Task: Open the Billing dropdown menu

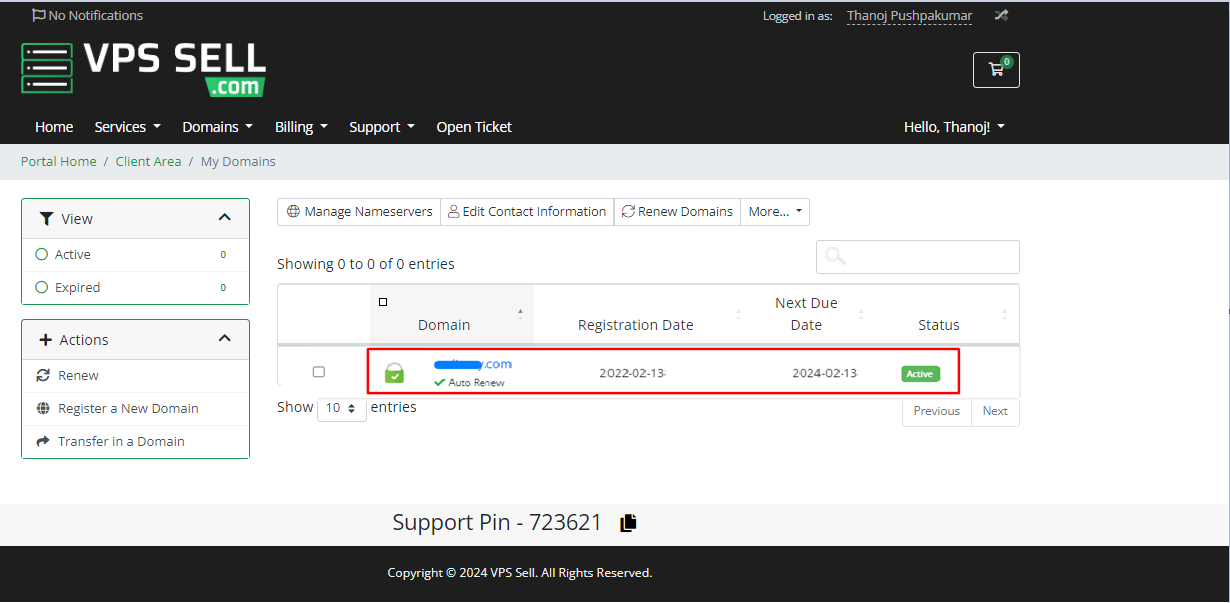Action: pos(301,127)
